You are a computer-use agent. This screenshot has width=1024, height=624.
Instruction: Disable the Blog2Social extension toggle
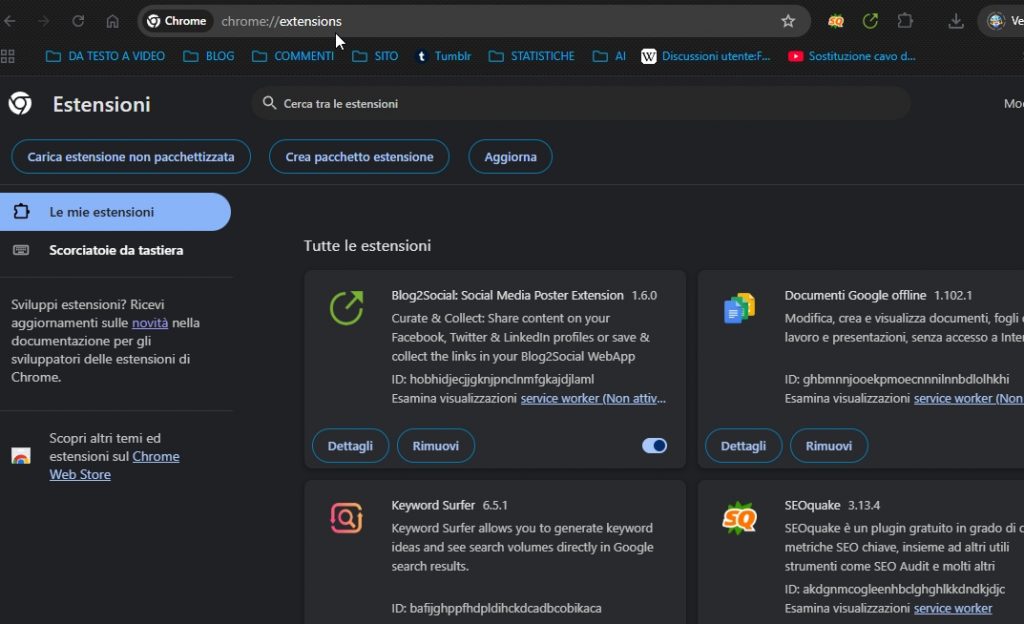654,446
